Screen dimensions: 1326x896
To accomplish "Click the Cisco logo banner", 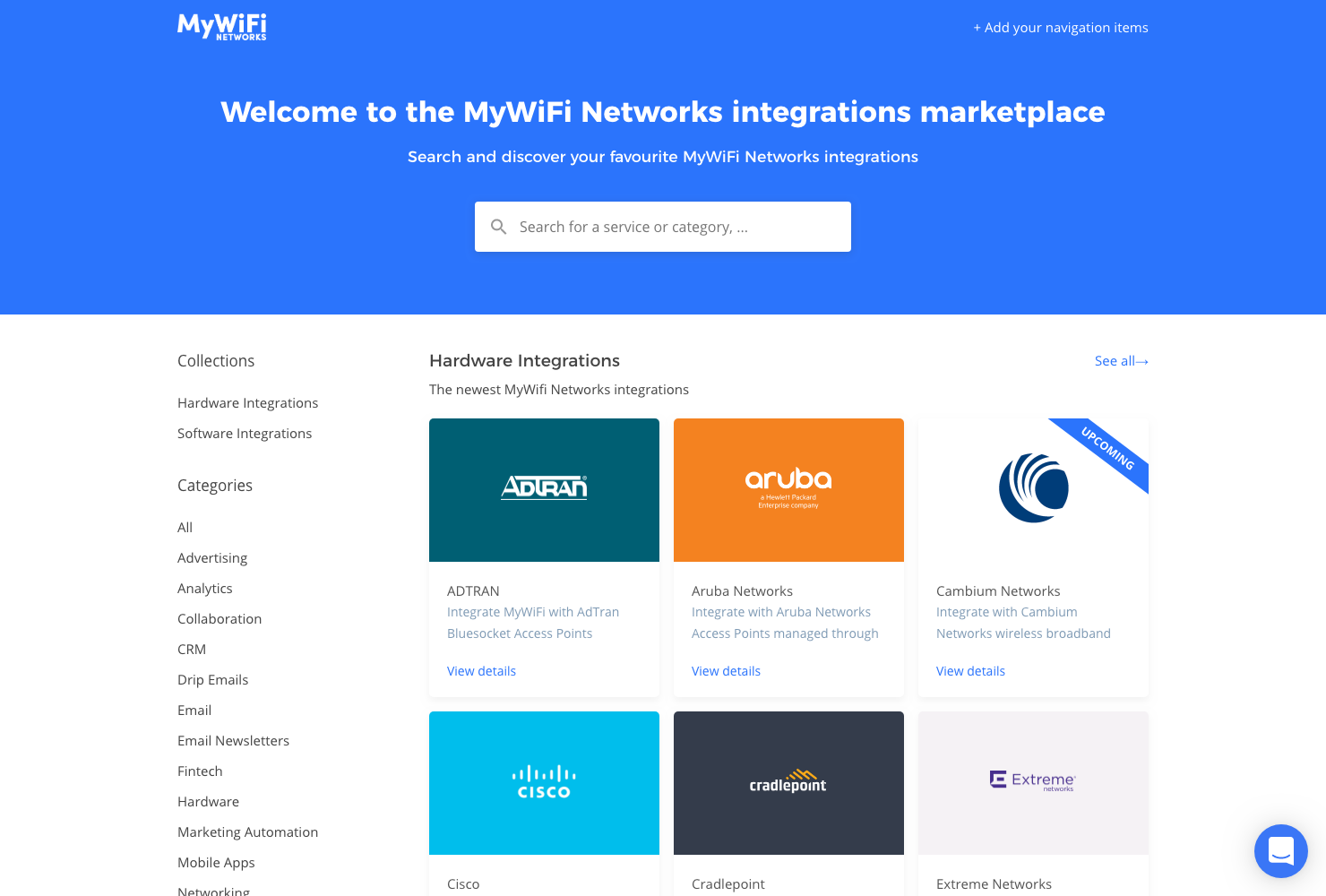I will [x=544, y=783].
